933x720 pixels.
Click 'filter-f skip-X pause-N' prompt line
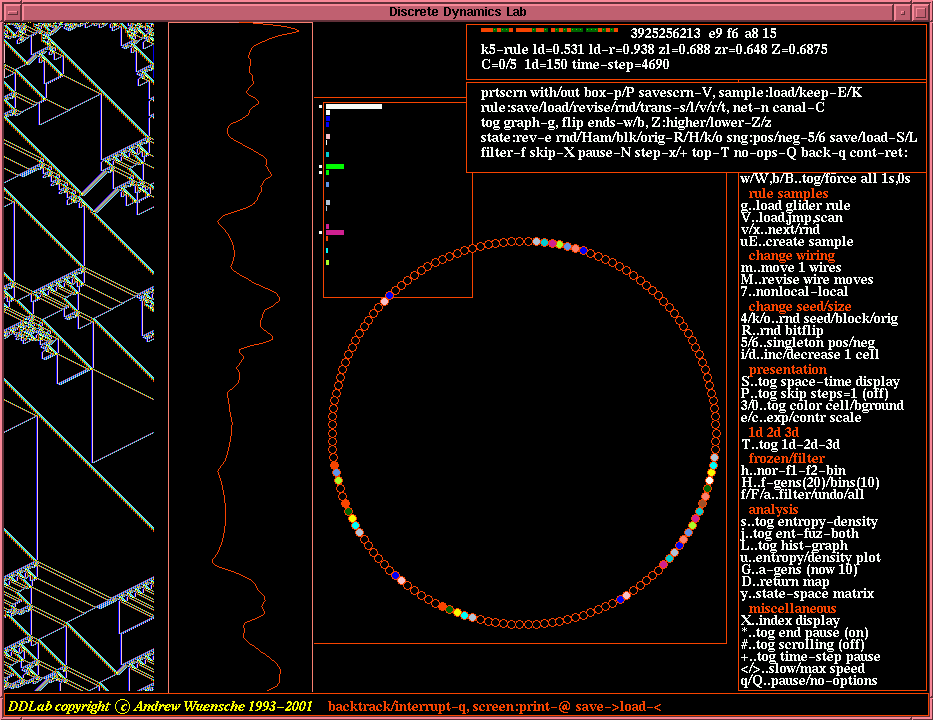(x=694, y=153)
